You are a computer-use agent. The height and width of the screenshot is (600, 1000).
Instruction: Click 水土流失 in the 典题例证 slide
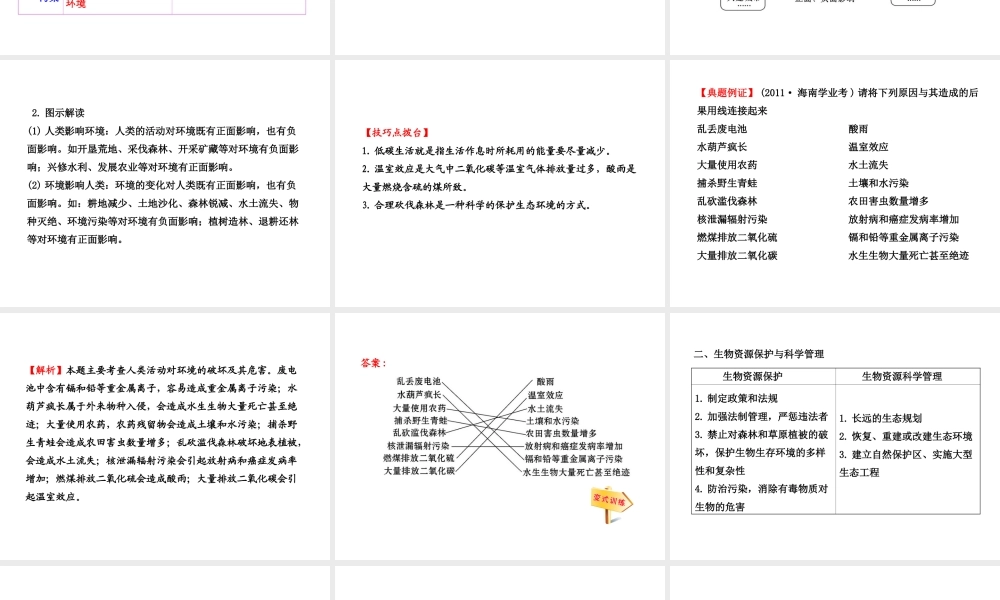(869, 165)
